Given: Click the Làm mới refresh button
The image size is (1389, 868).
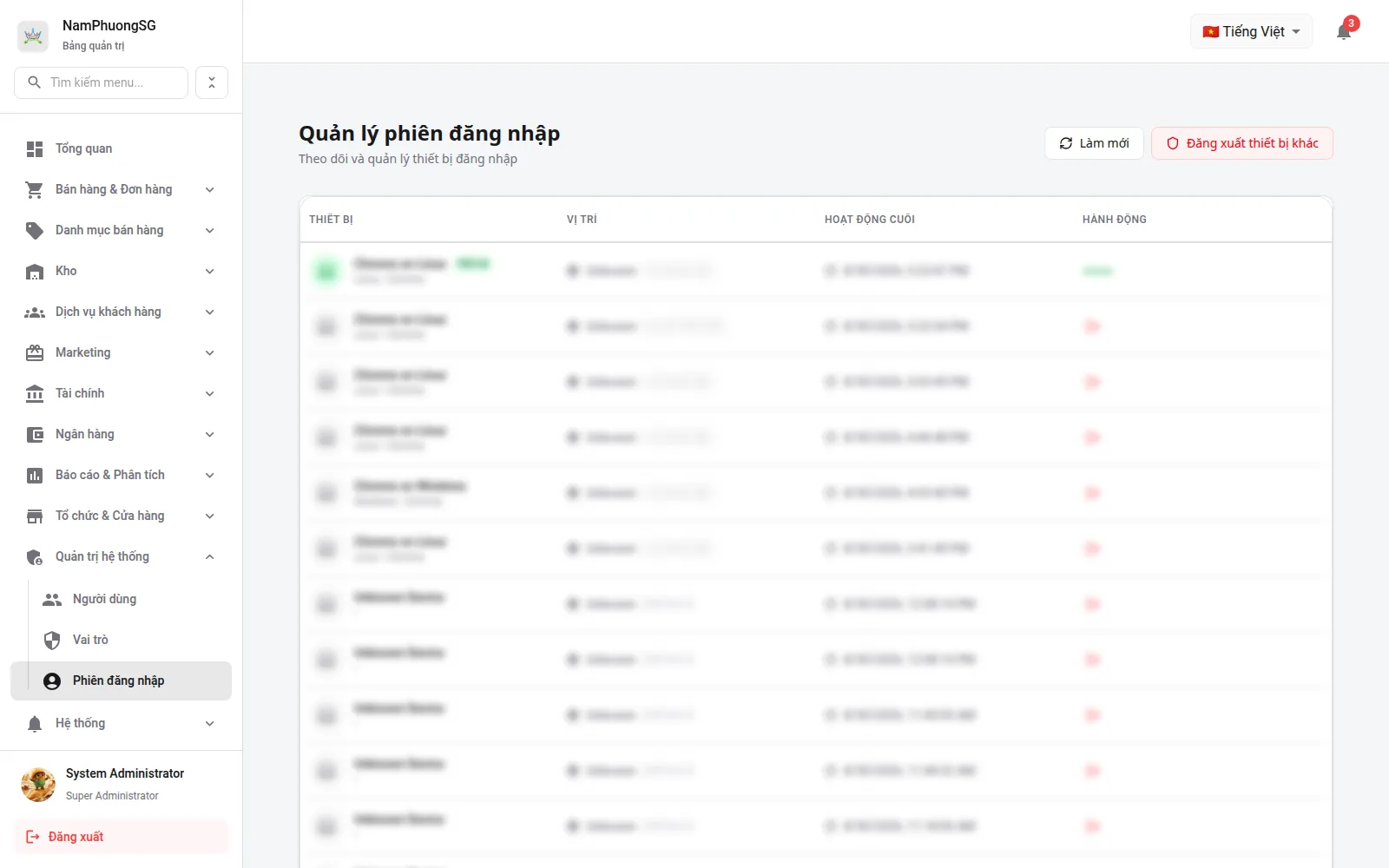Looking at the screenshot, I should [x=1094, y=143].
